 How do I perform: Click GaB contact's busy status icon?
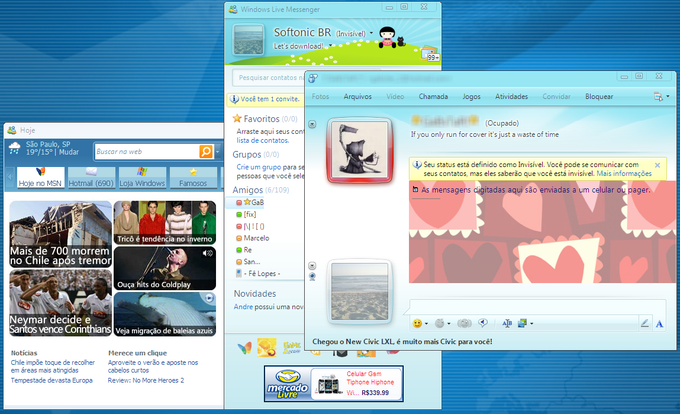click(239, 202)
